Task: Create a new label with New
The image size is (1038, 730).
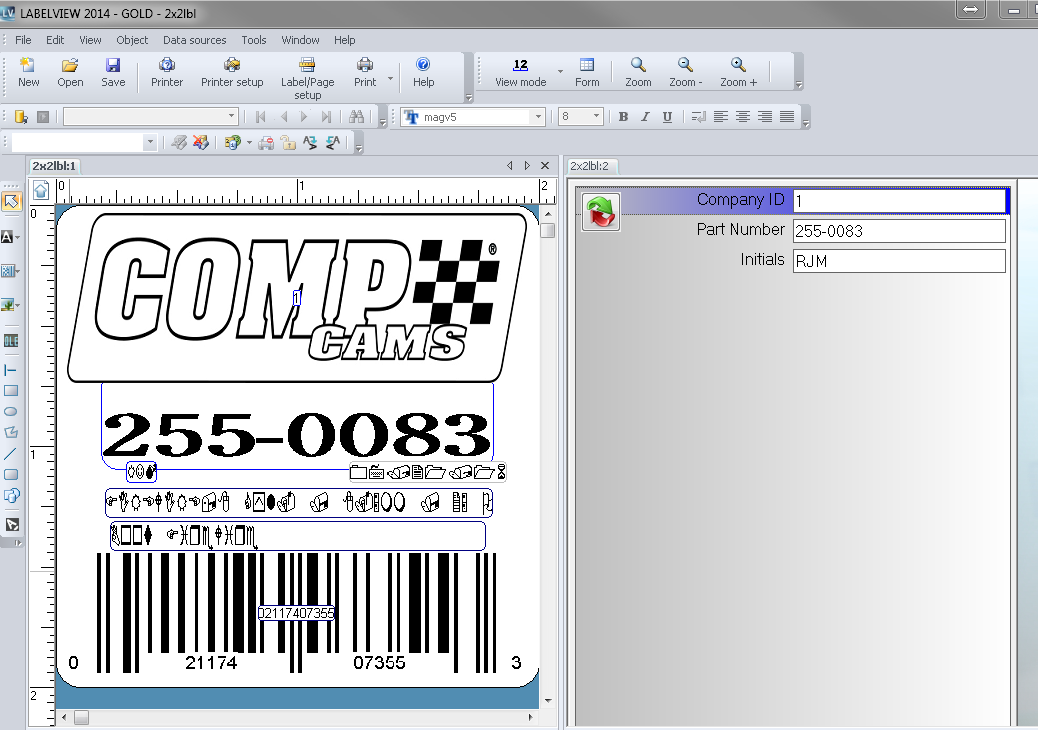Action: point(28,72)
